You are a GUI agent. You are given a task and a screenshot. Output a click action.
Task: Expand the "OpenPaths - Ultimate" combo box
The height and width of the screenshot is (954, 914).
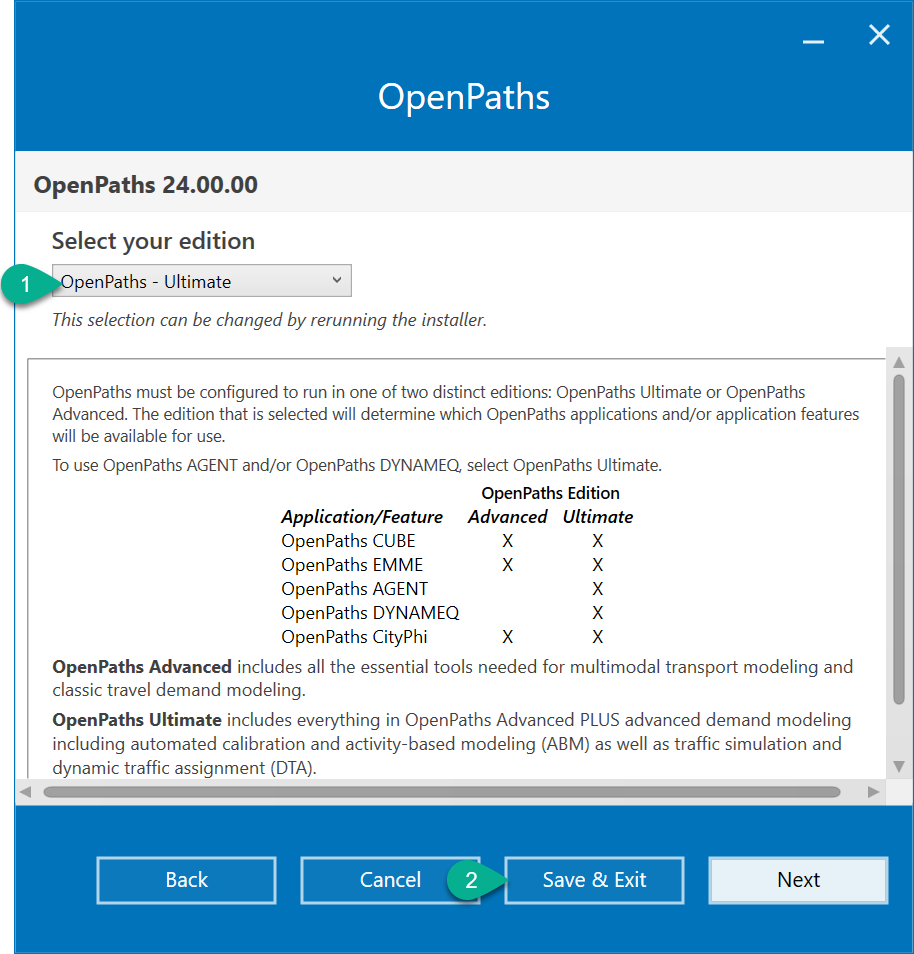click(200, 280)
